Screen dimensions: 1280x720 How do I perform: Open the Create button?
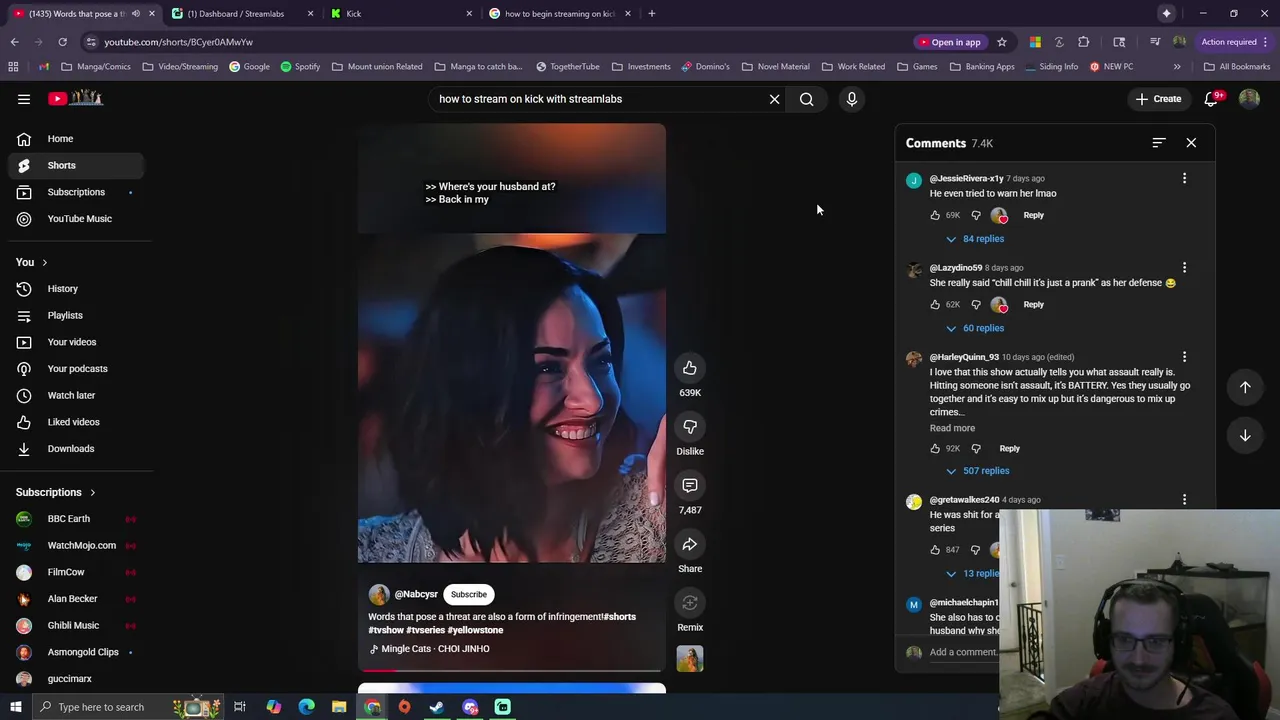pyautogui.click(x=1159, y=99)
